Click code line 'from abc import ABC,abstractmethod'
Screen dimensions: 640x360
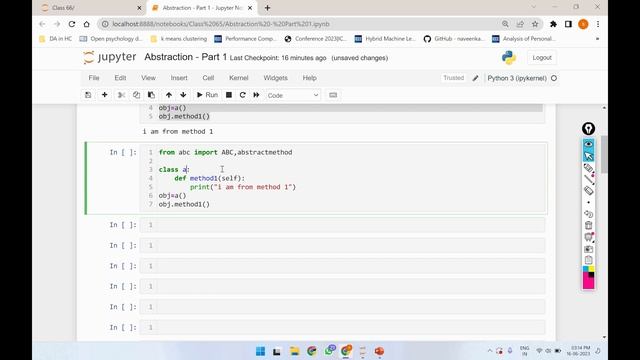pyautogui.click(x=225, y=152)
